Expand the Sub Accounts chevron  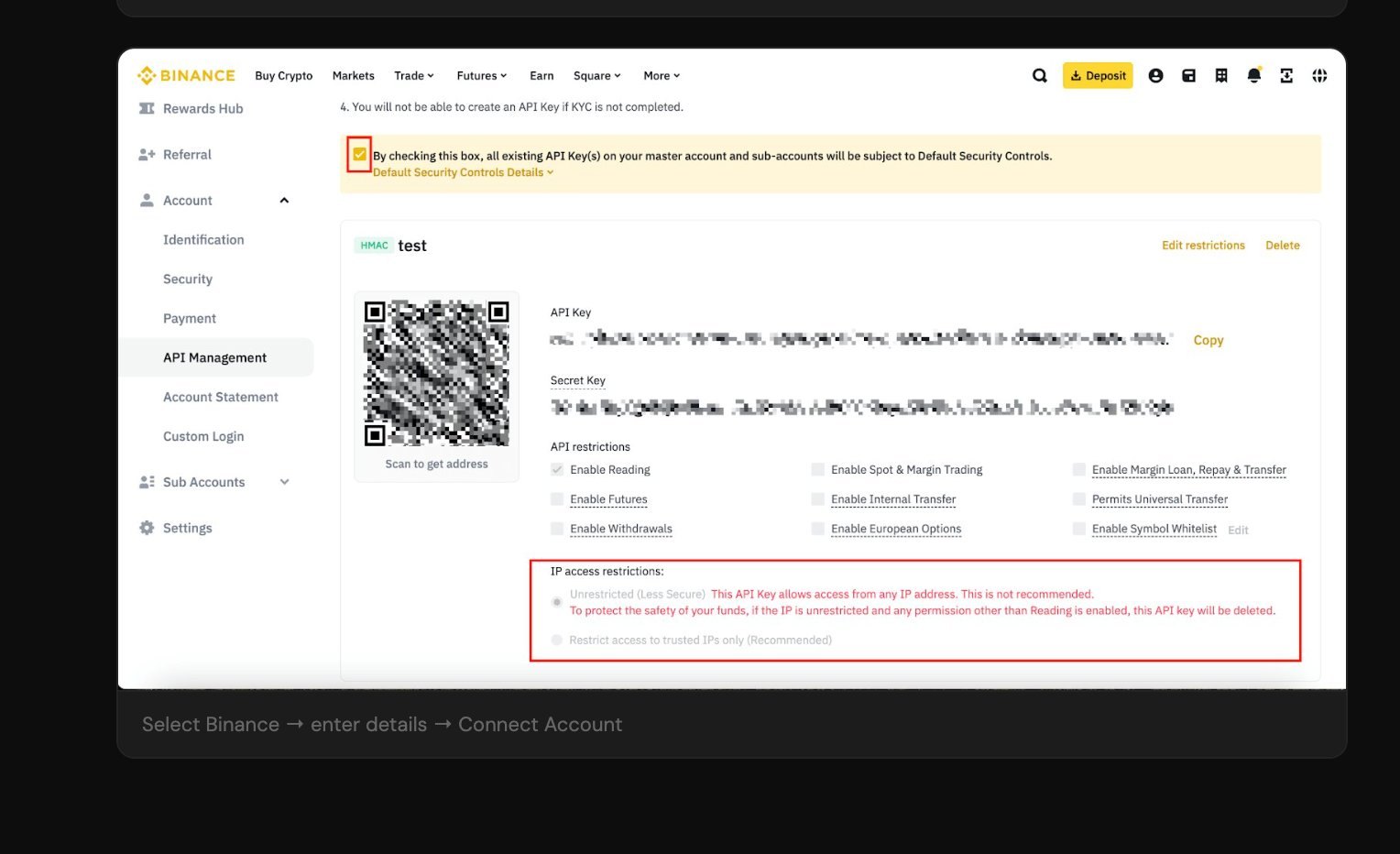point(284,482)
